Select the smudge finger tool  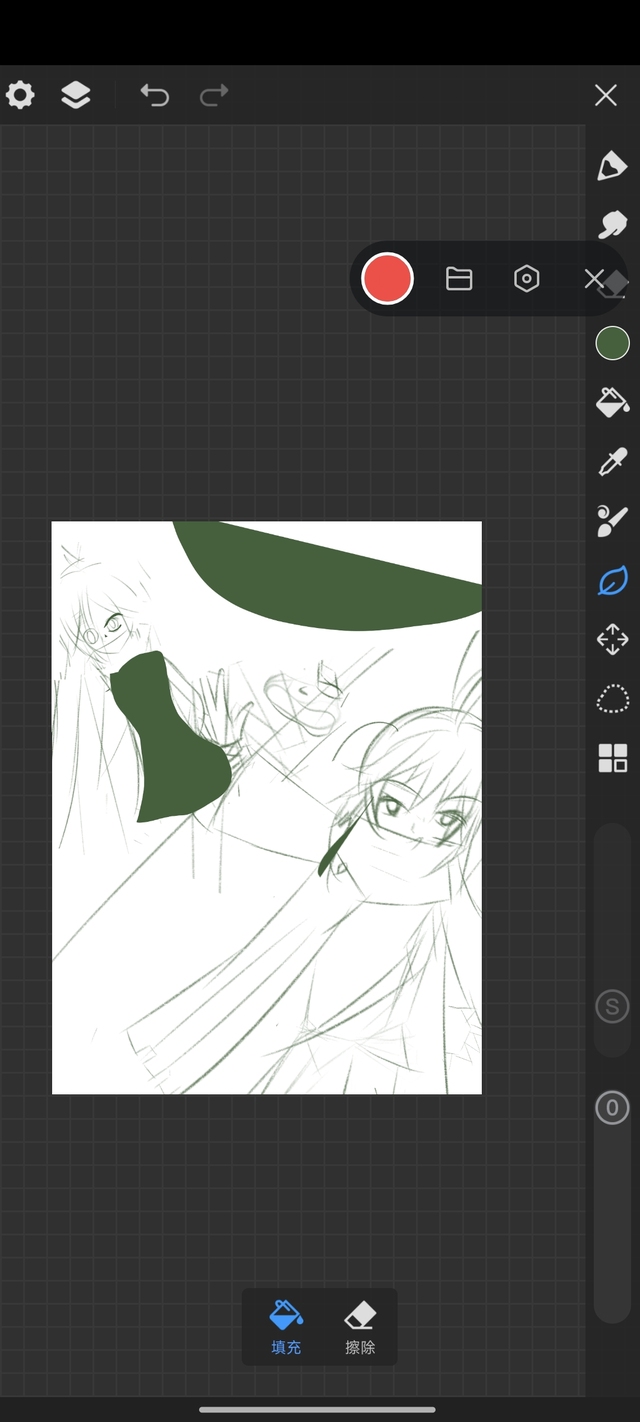coord(612,224)
